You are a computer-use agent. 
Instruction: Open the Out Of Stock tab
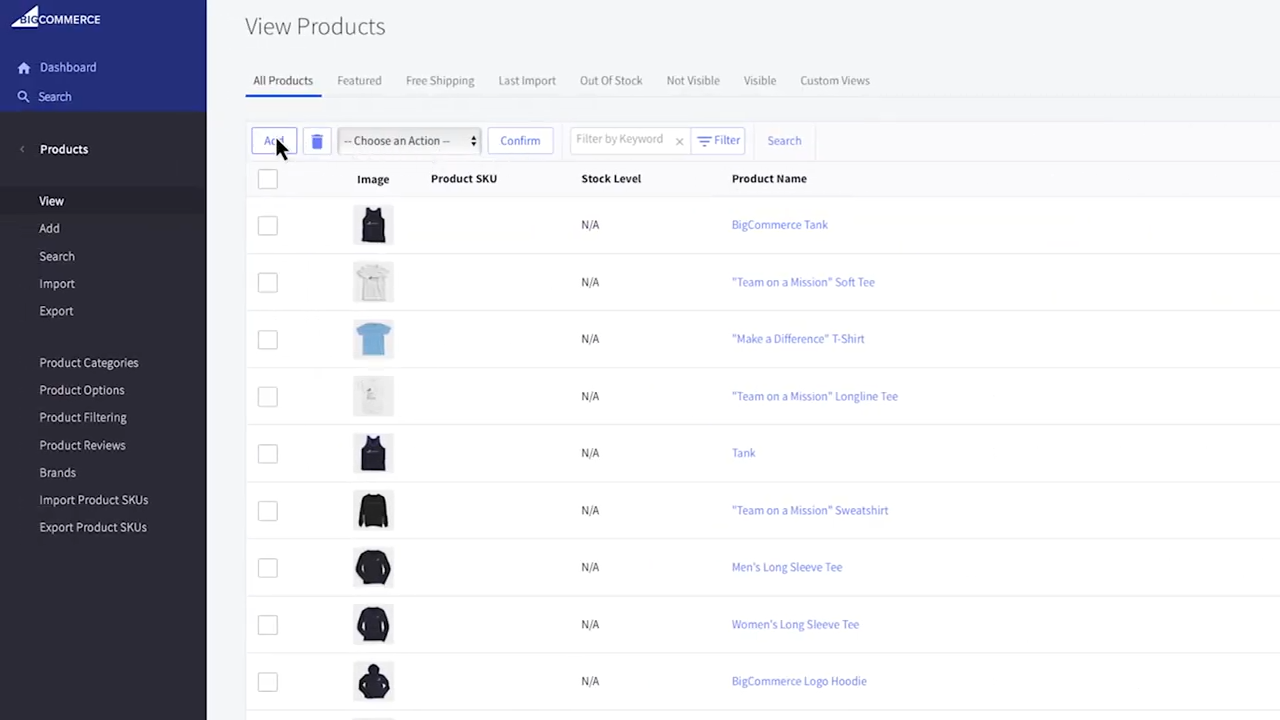tap(610, 80)
